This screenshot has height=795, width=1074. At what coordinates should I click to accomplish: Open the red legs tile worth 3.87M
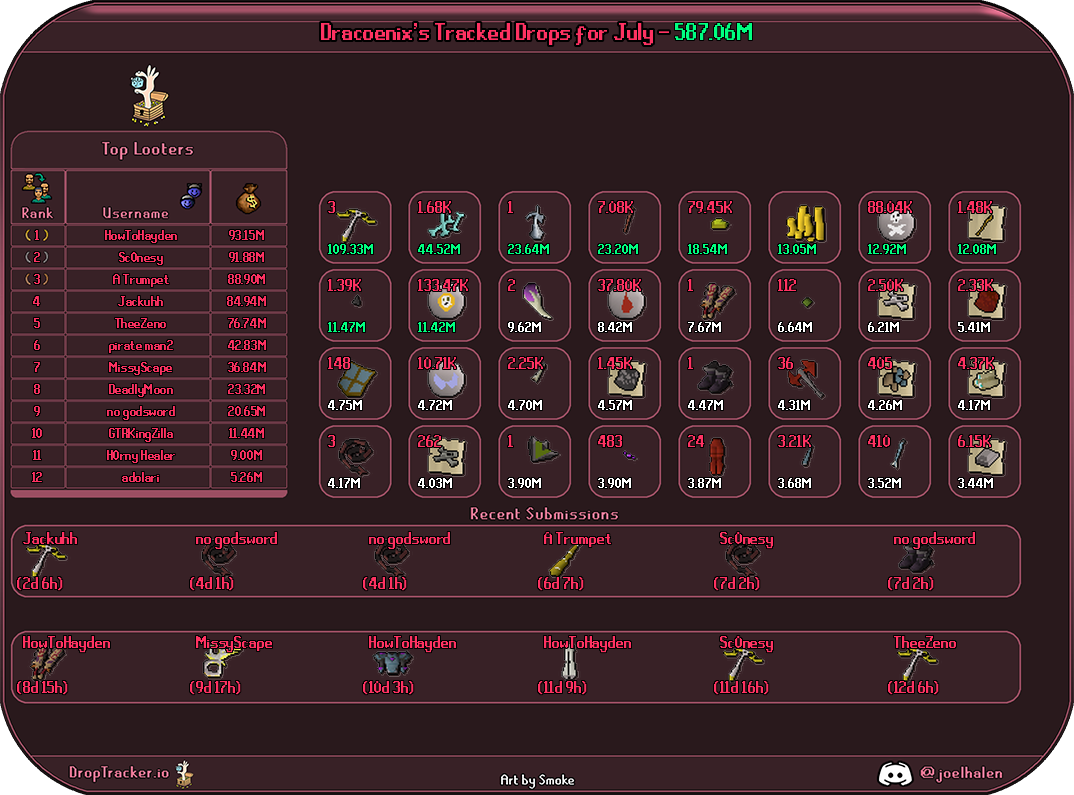coord(714,462)
